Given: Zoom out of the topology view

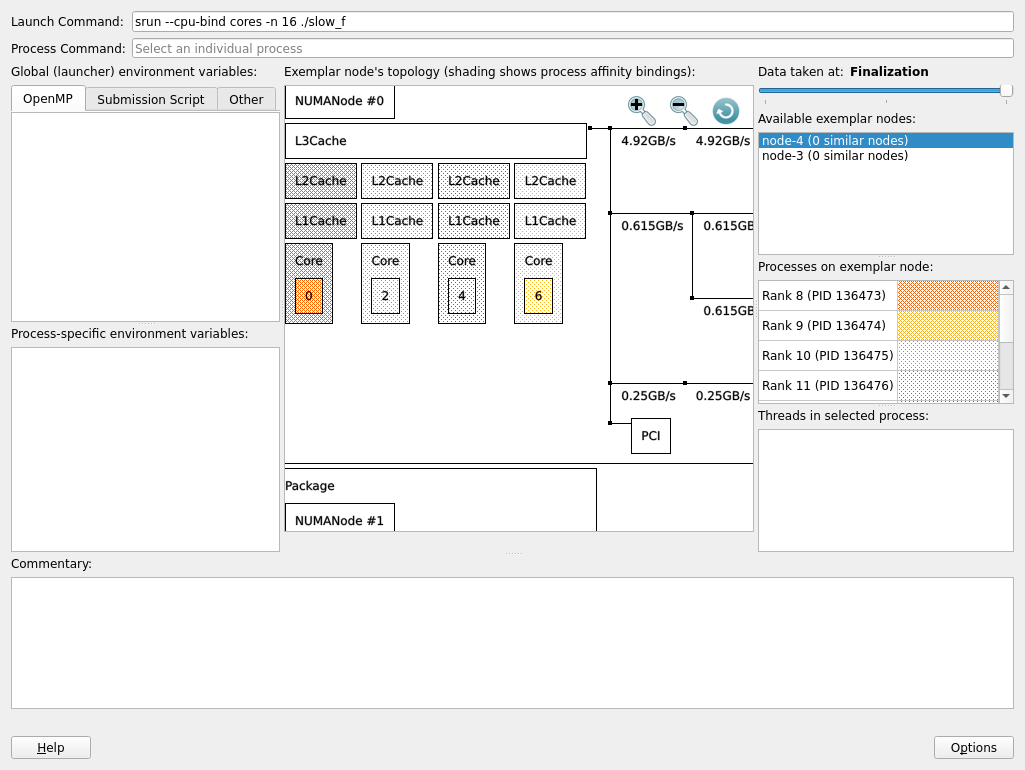Looking at the screenshot, I should pyautogui.click(x=683, y=110).
